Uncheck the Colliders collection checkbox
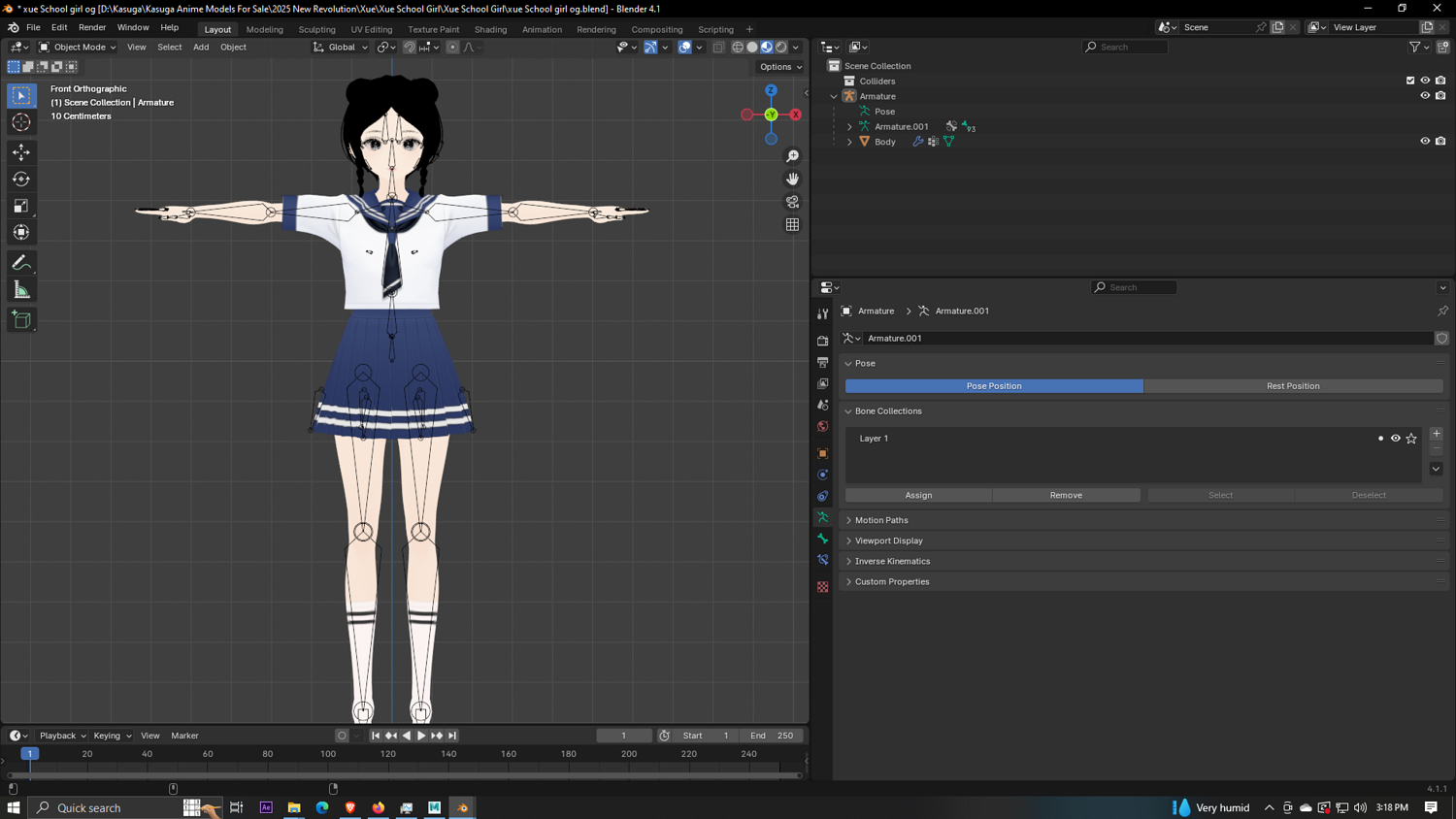Viewport: 1456px width, 819px height. (x=1409, y=81)
